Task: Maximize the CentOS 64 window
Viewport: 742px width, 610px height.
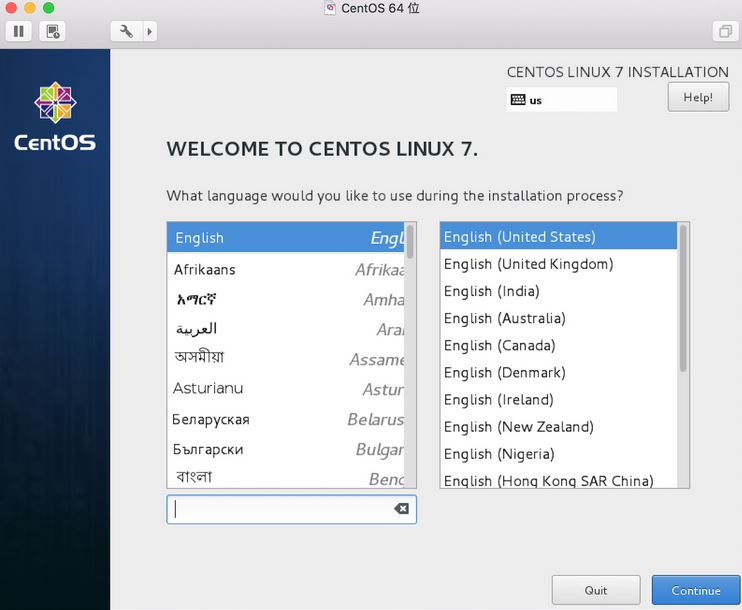Action: [x=48, y=7]
